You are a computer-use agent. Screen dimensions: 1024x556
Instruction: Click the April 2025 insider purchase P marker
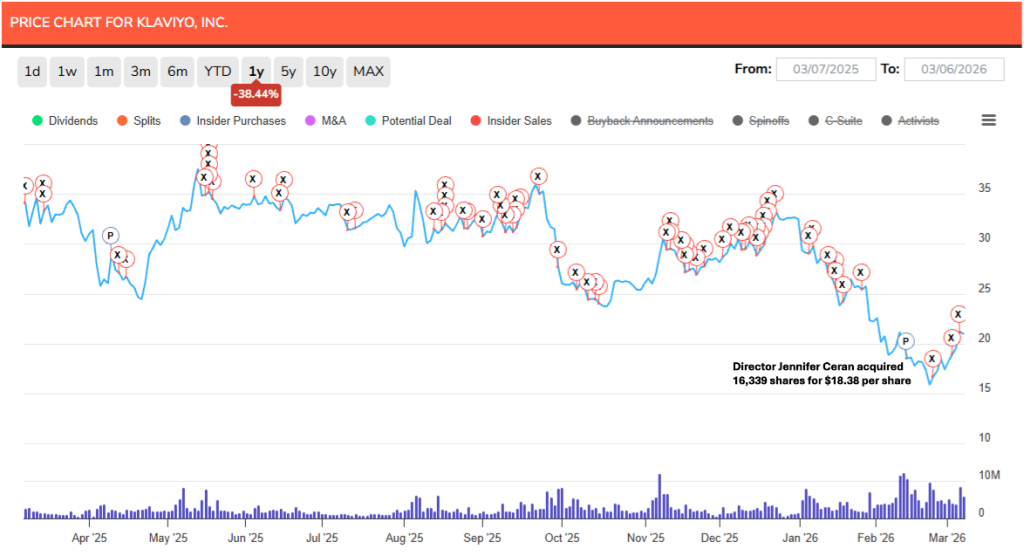pyautogui.click(x=110, y=236)
